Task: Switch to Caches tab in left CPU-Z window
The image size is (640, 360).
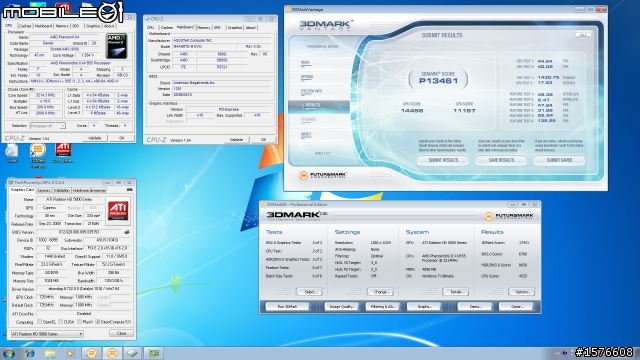Action: 25,26
